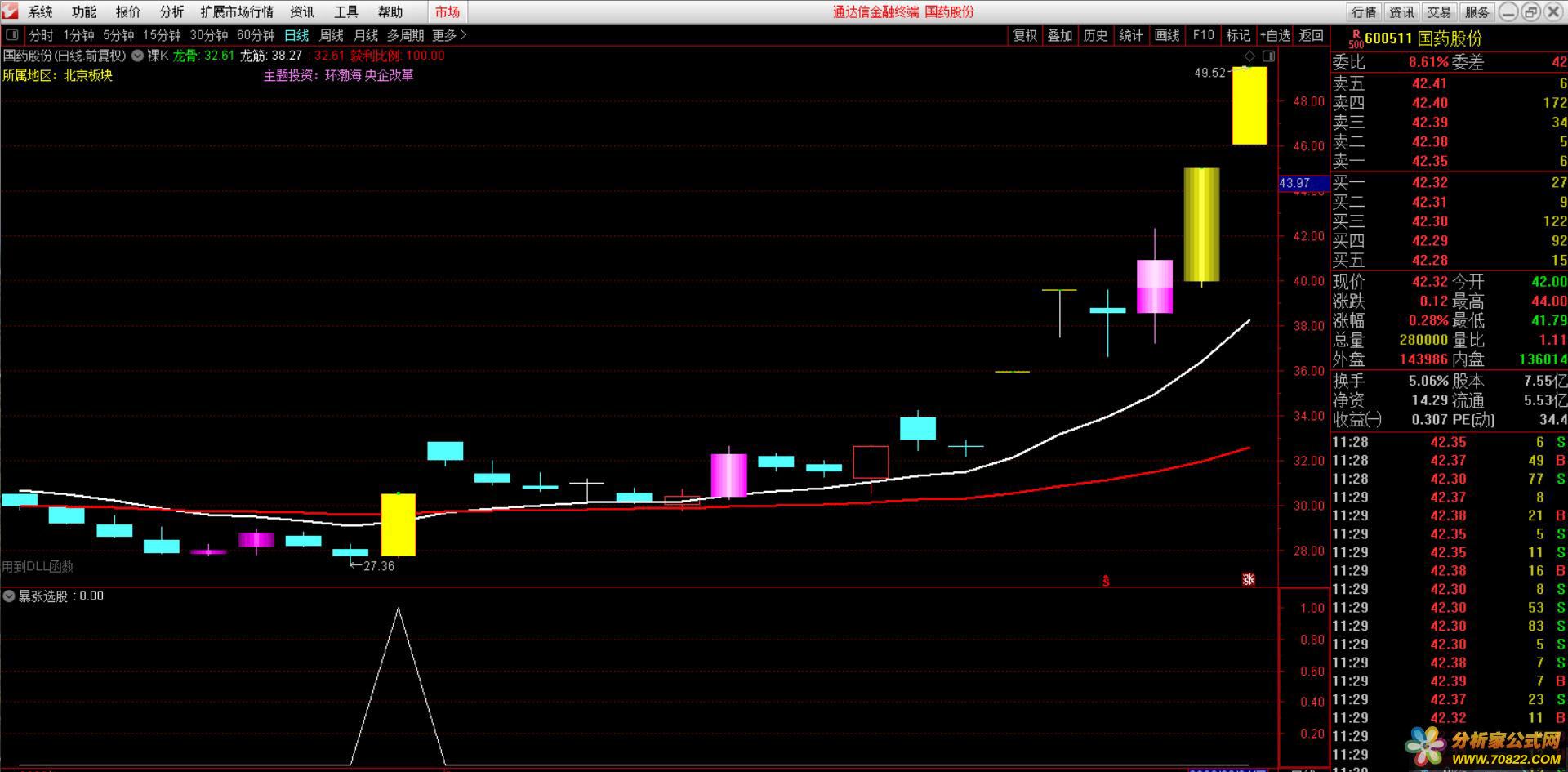Screen dimensions: 1568x772
Task: Open F10 company information
Action: [1203, 35]
